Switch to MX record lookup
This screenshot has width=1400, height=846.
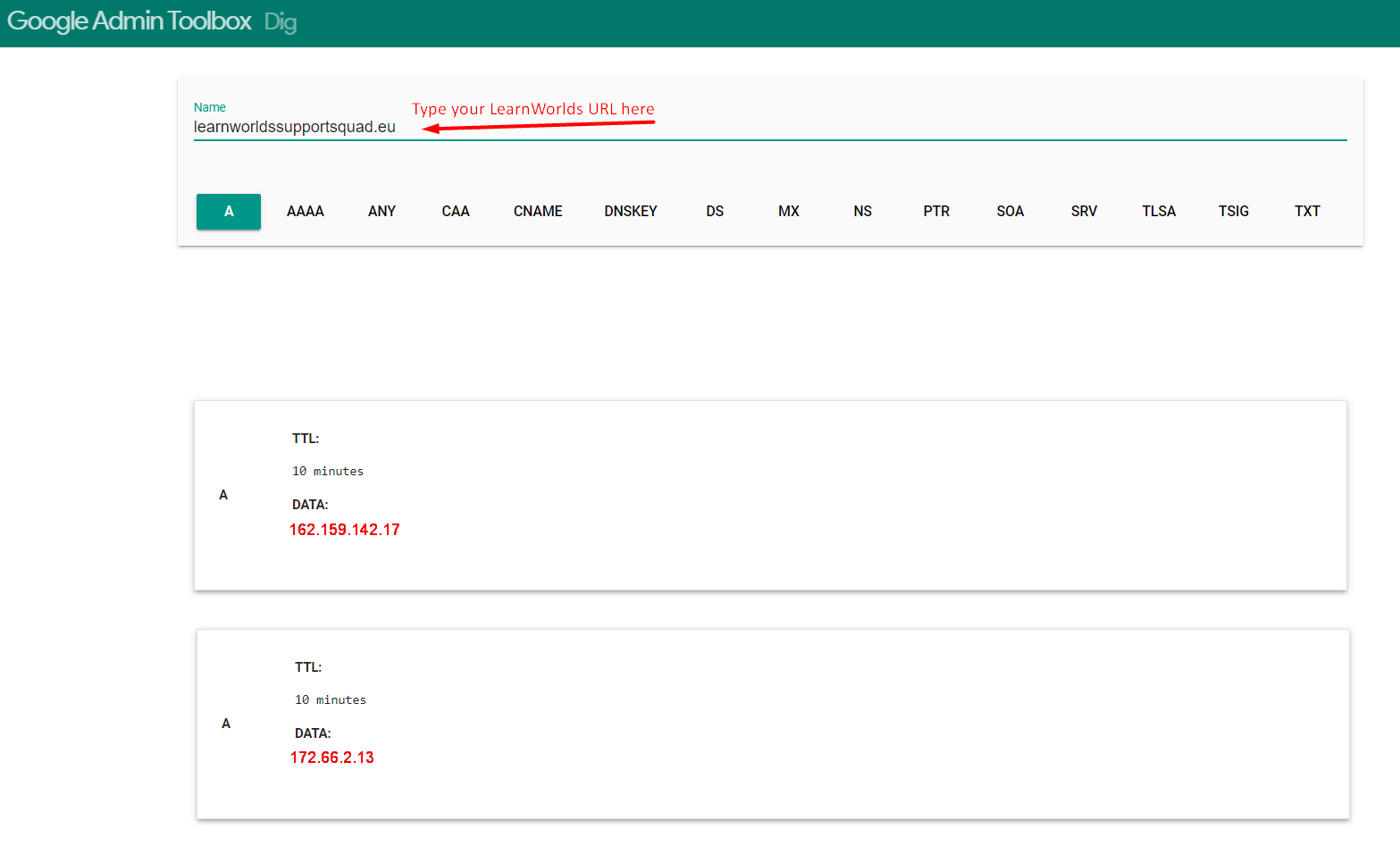pos(789,212)
